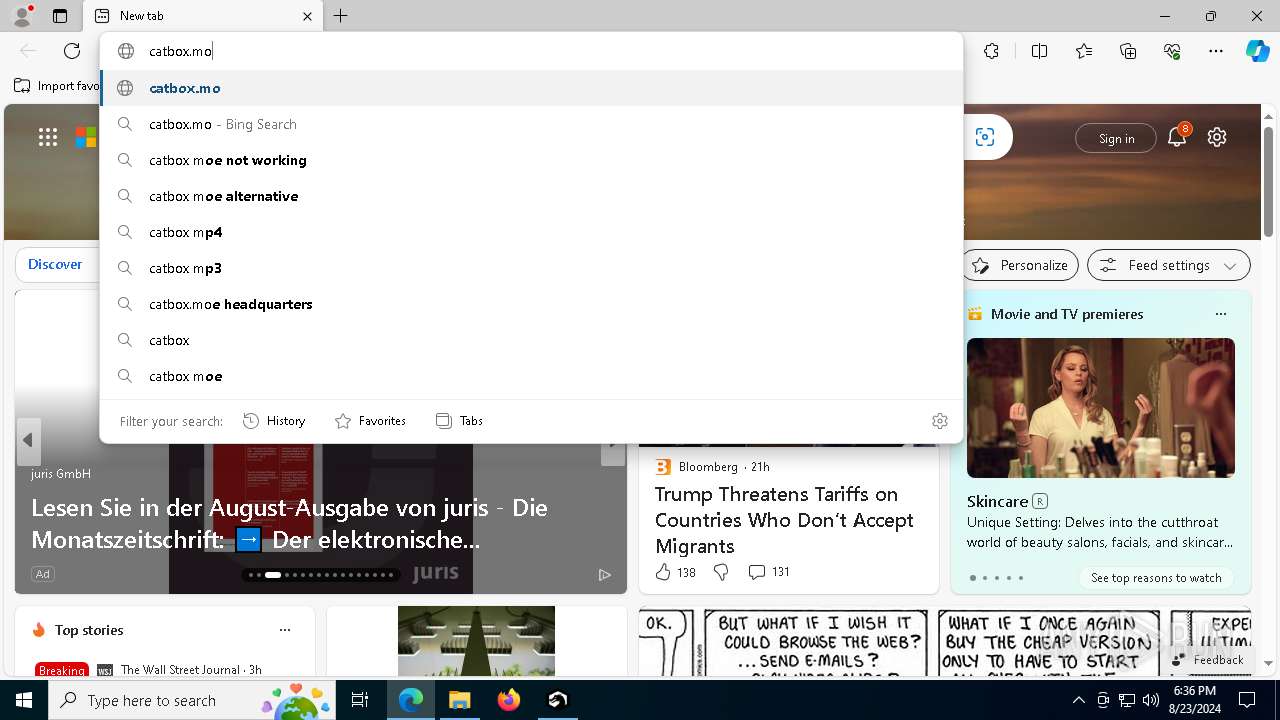
Task: Open Movie and TV premieres options menu
Action: click(1220, 314)
